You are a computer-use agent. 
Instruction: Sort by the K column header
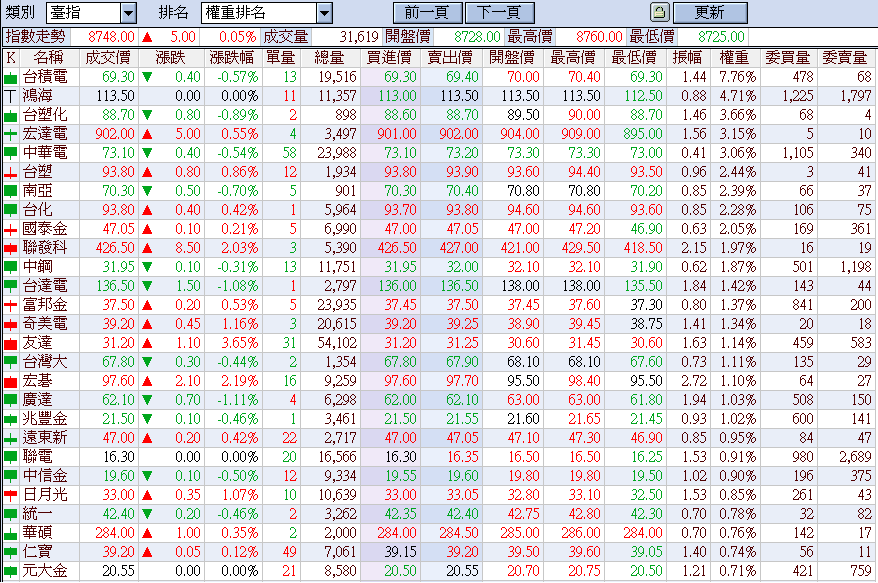11,58
